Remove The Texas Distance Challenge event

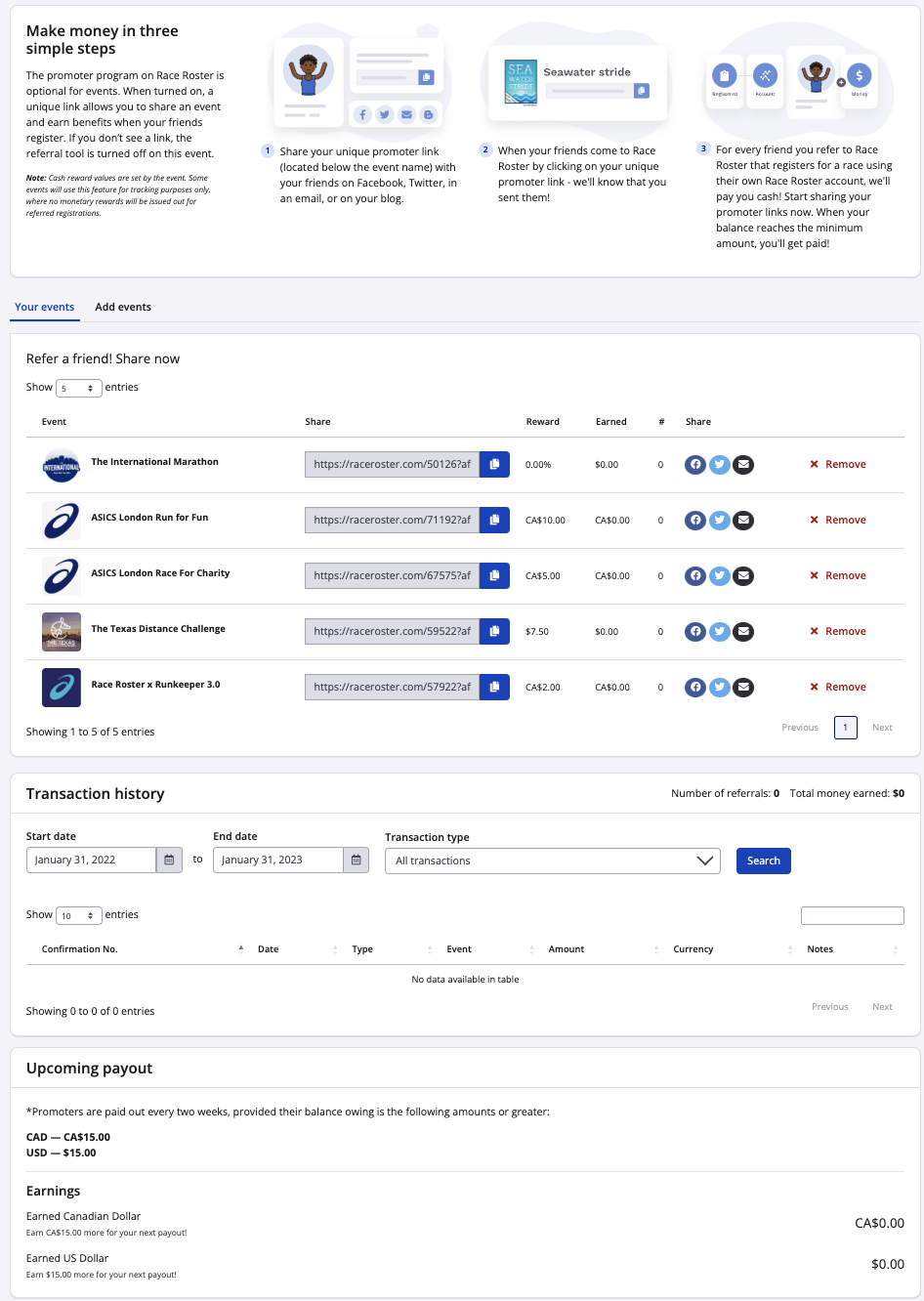point(838,632)
